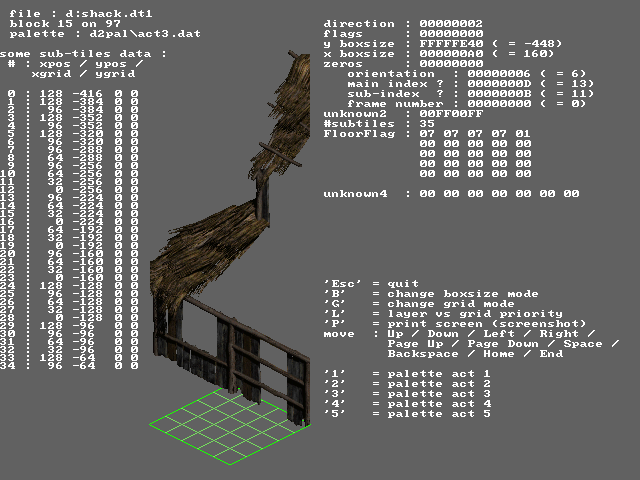
Task: Select sub-tile row 12 with xpos 0
Action: (x=69, y=190)
